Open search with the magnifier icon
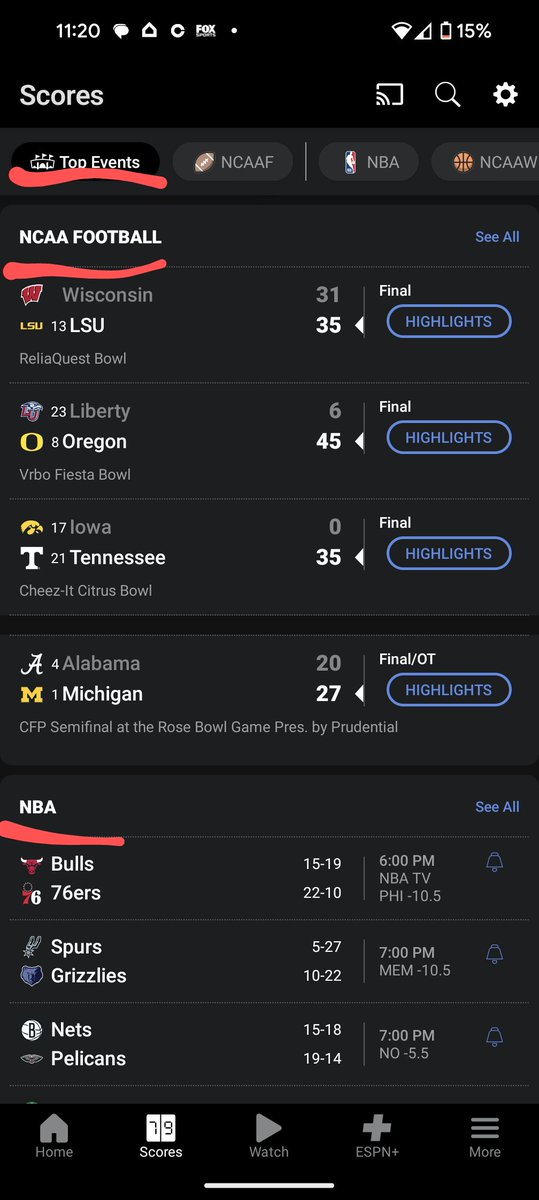Viewport: 539px width, 1200px height. click(447, 95)
